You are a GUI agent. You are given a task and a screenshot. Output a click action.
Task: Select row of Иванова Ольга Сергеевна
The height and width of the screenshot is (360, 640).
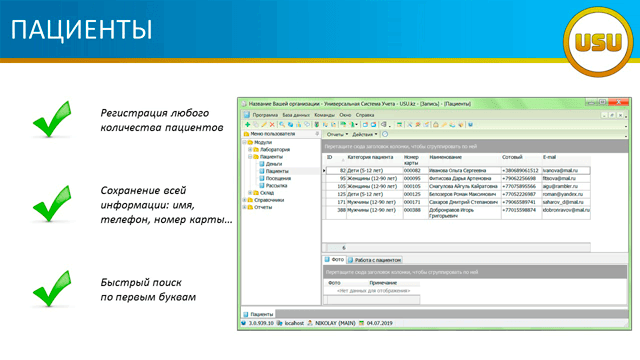coord(457,170)
